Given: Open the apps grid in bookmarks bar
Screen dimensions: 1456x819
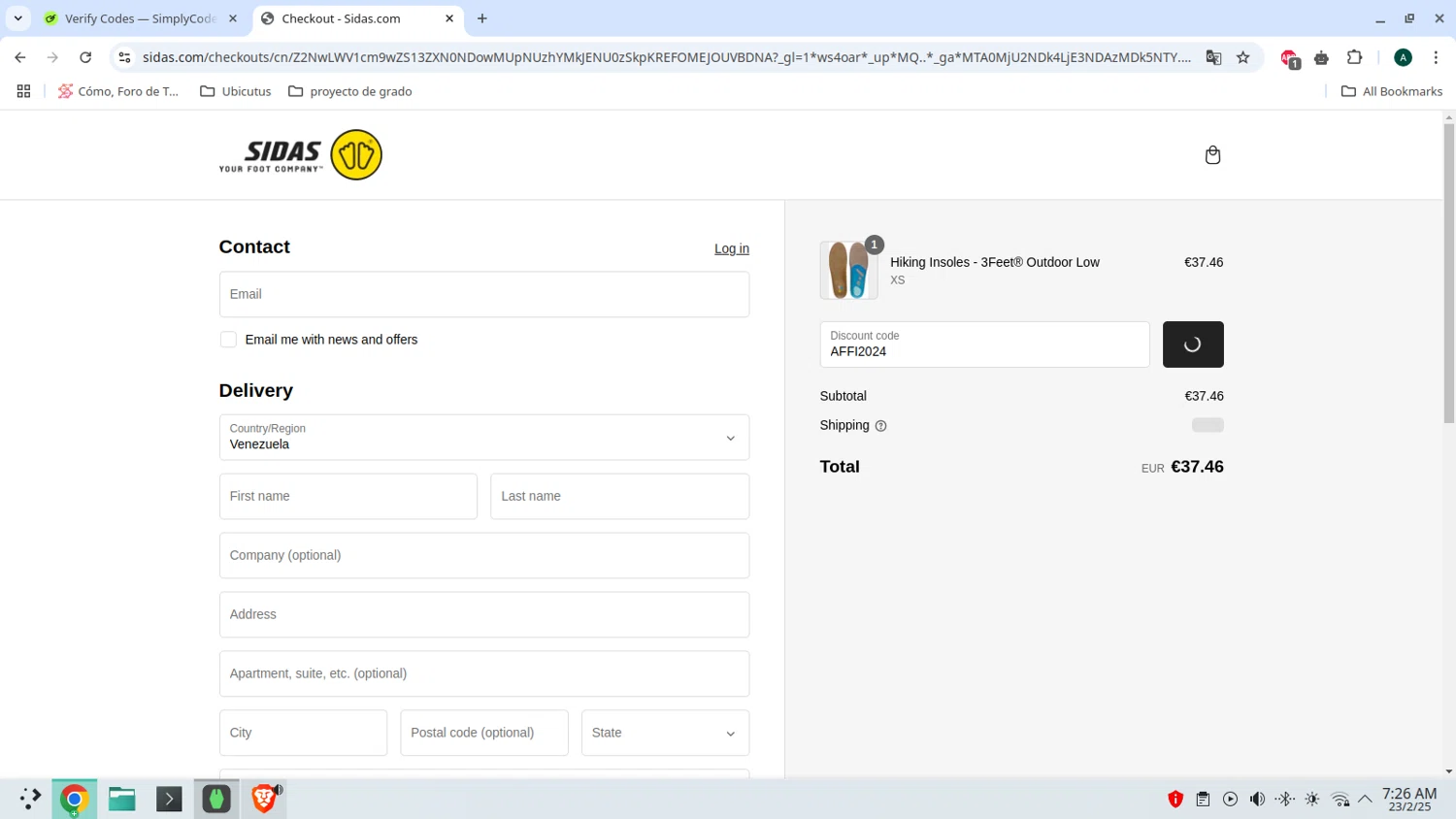Looking at the screenshot, I should [x=23, y=91].
